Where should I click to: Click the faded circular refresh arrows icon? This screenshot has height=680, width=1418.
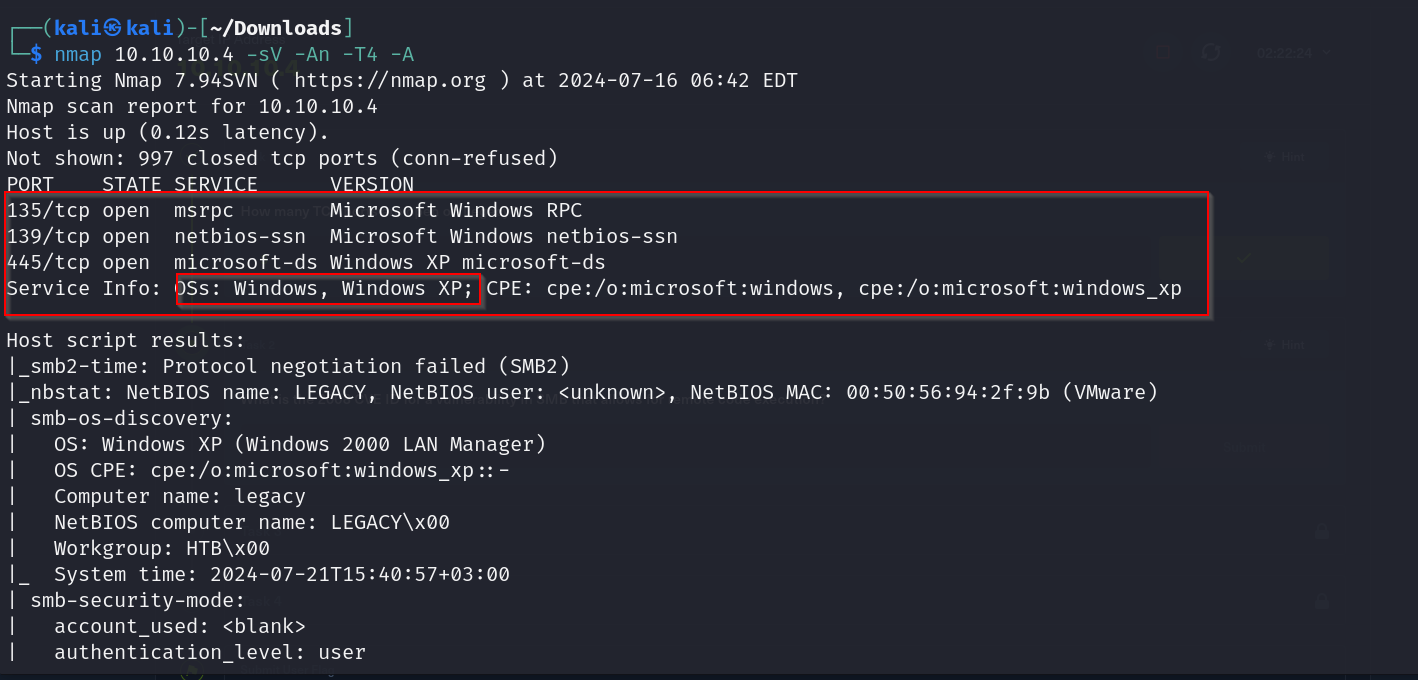point(1211,52)
